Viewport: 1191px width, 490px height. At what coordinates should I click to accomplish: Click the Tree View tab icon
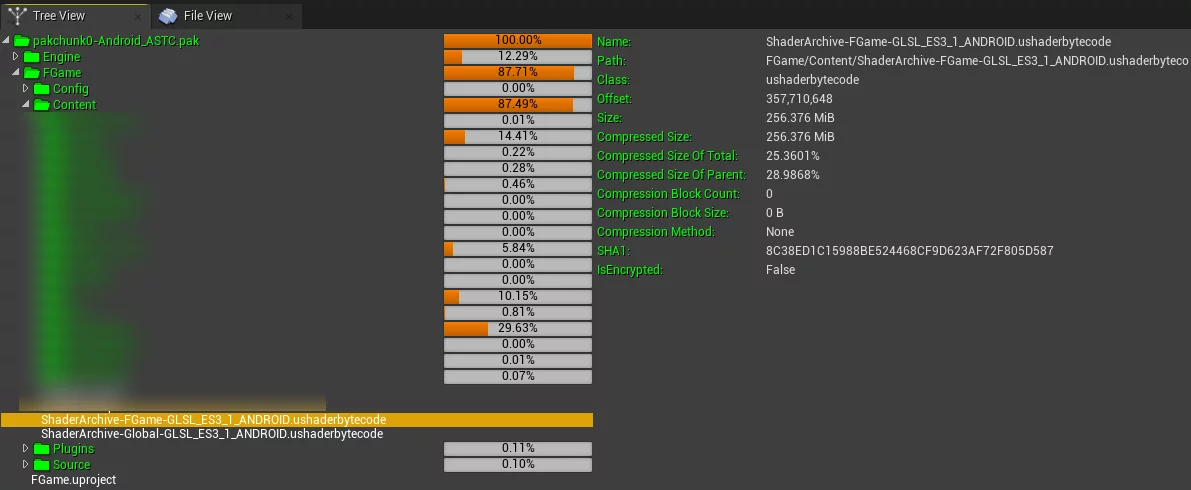click(x=17, y=15)
